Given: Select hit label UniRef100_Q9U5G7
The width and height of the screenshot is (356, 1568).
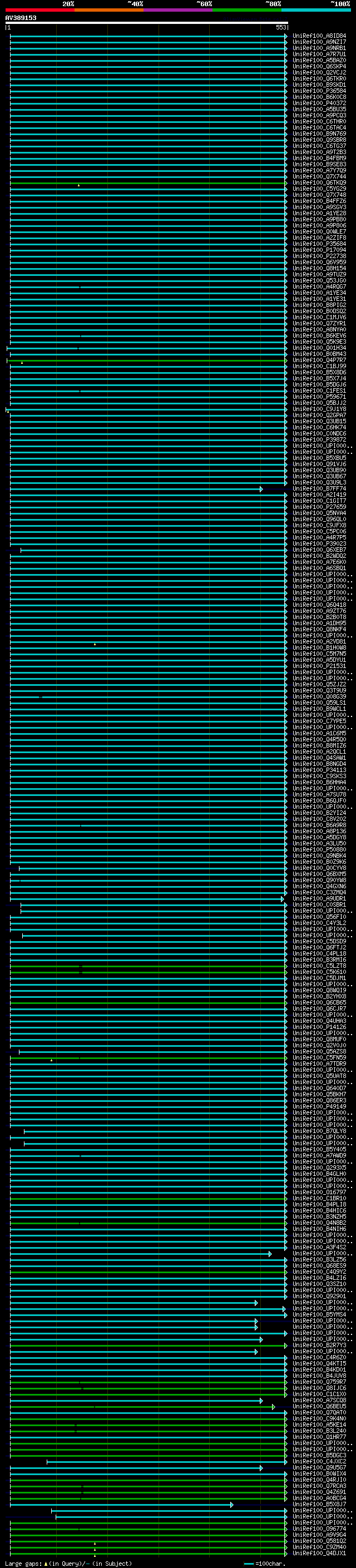Looking at the screenshot, I should tap(319, 1467).
